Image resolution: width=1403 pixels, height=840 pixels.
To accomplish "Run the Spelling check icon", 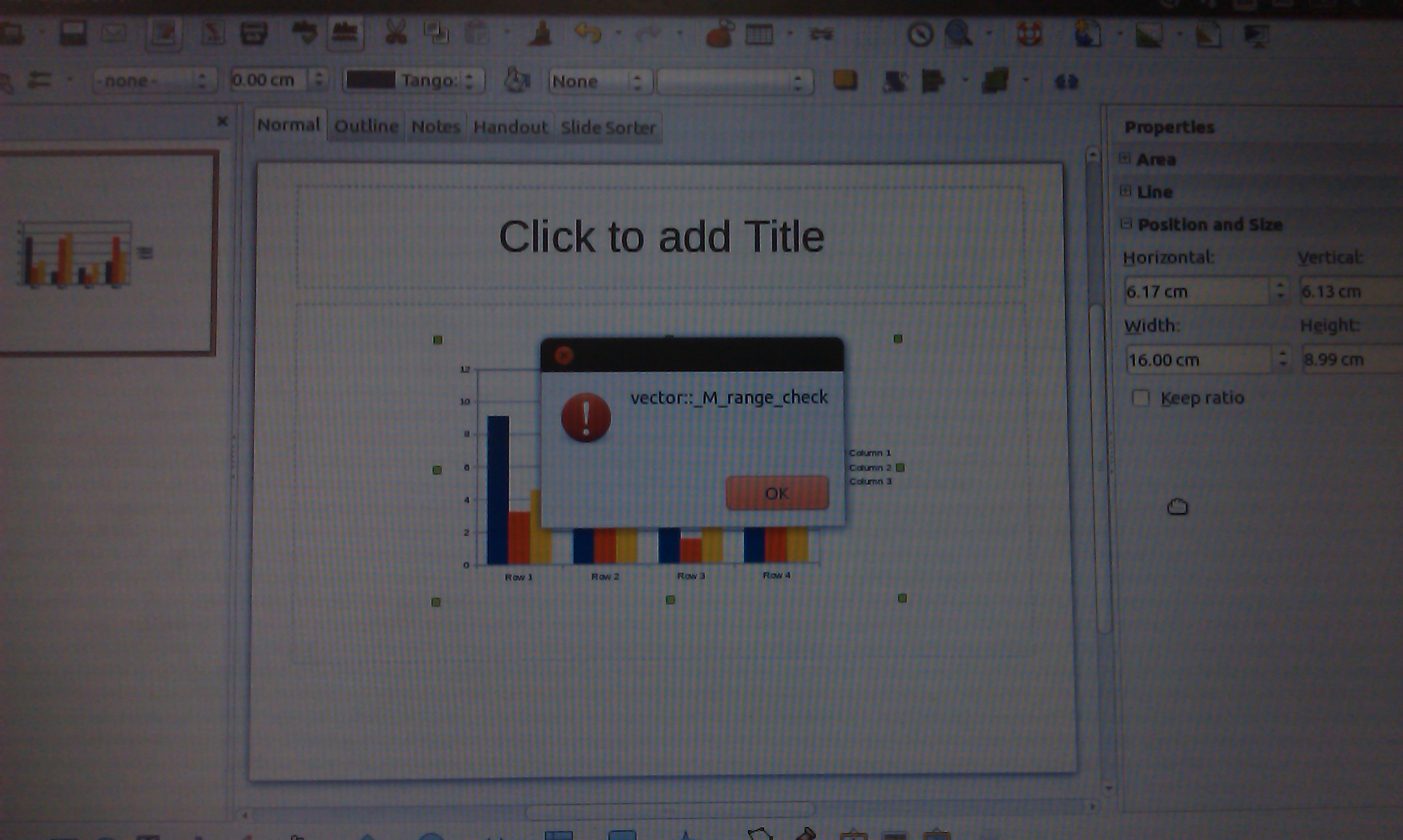I will point(305,33).
